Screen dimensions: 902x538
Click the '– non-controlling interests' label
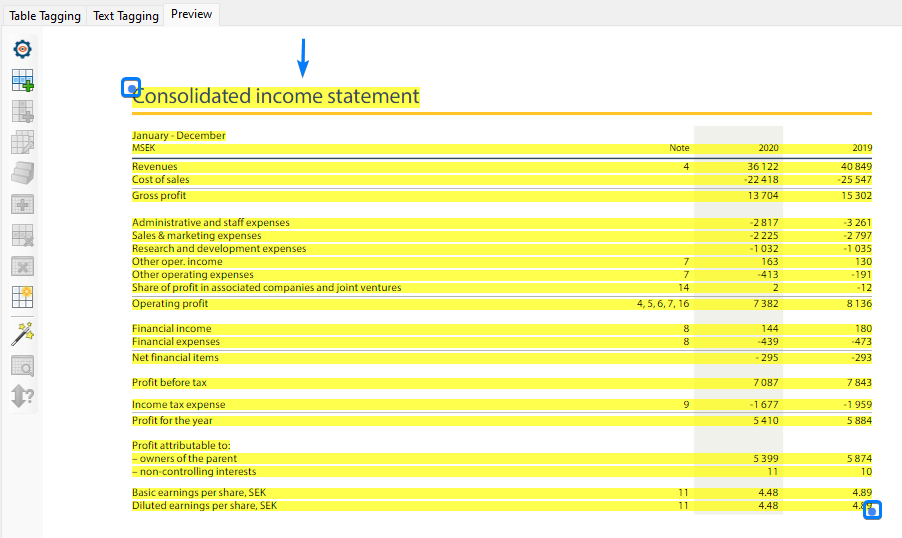tap(194, 472)
